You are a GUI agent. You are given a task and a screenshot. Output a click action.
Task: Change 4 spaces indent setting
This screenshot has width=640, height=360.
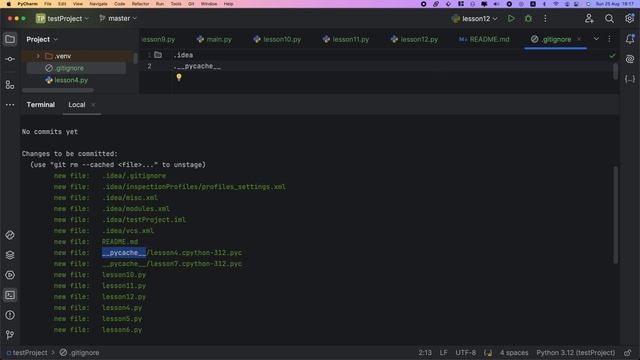(514, 353)
